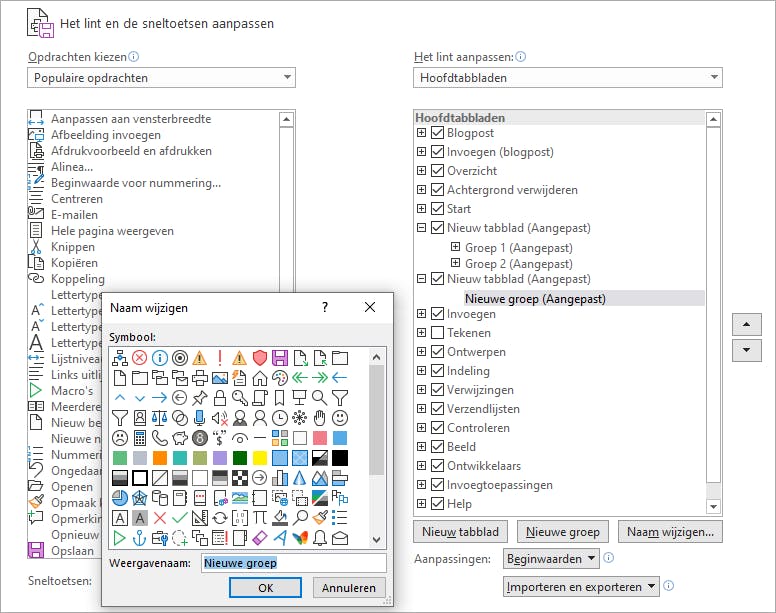Uncheck the Overzicht checkbox

click(x=437, y=171)
